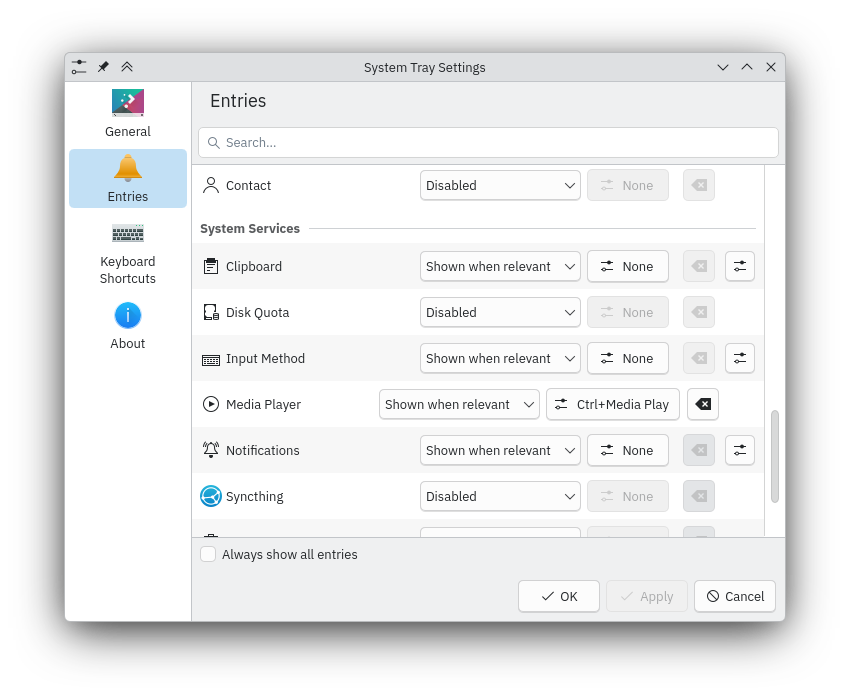The height and width of the screenshot is (698, 850).
Task: Open the About page
Action: [x=128, y=326]
